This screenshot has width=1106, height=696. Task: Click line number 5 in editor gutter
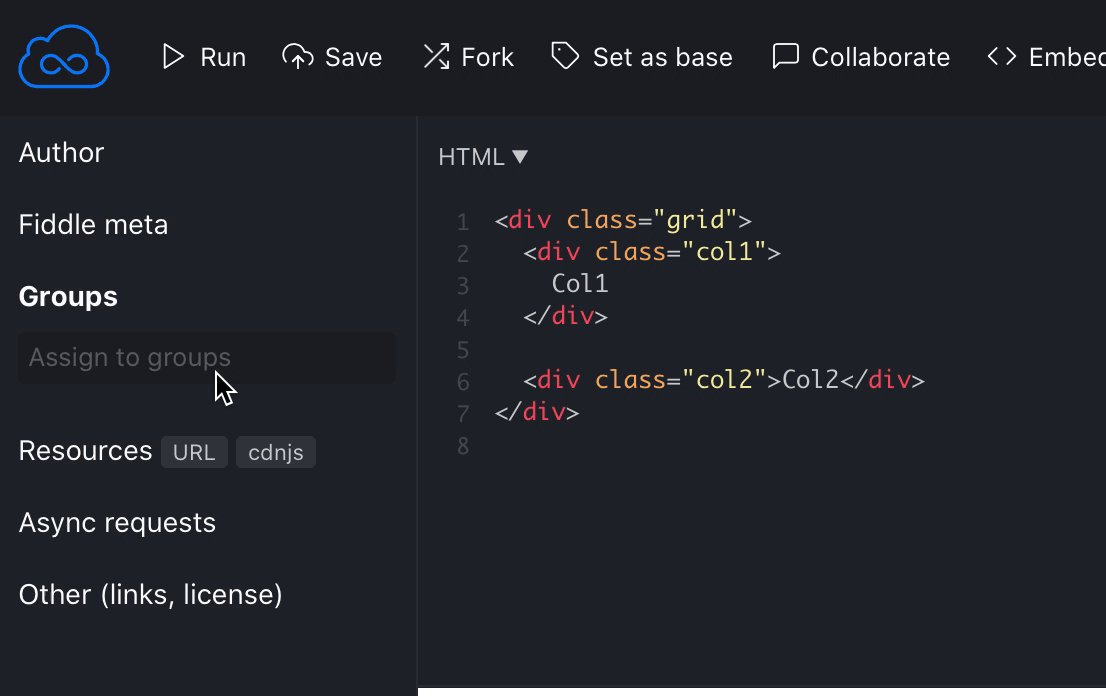(463, 350)
